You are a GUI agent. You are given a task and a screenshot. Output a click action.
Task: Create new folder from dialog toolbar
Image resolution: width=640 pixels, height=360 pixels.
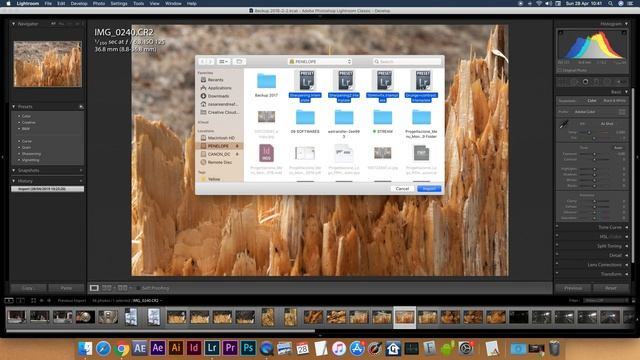click(x=239, y=62)
